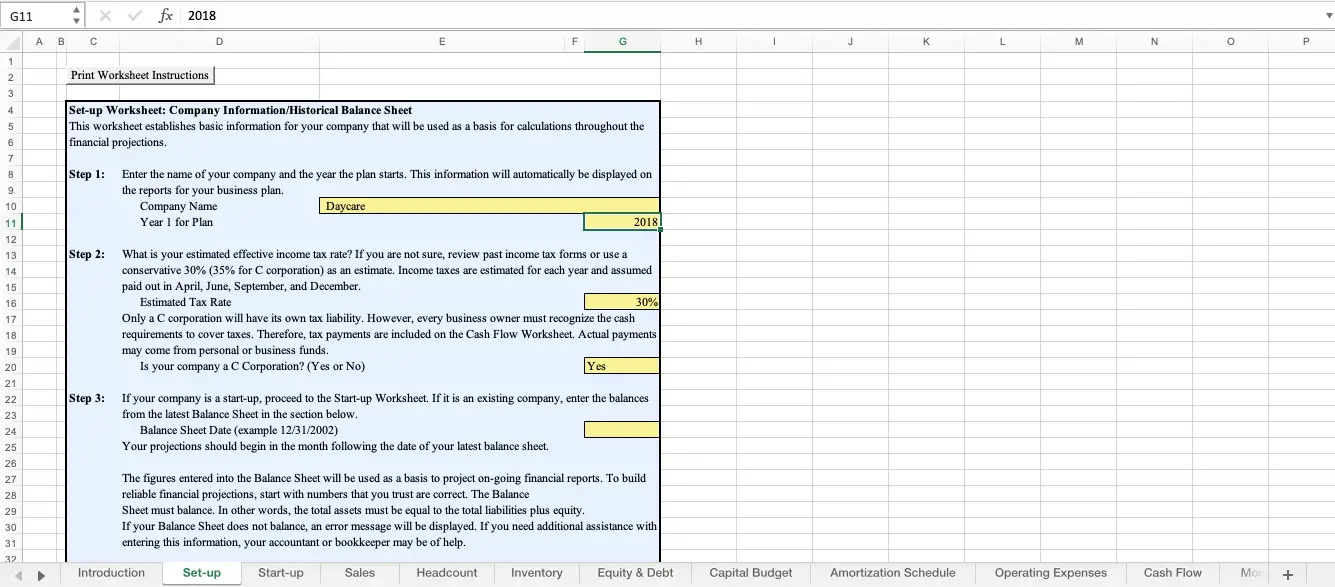Image resolution: width=1335 pixels, height=587 pixels.
Task: Select the Introduction sheet tab
Action: [111, 573]
